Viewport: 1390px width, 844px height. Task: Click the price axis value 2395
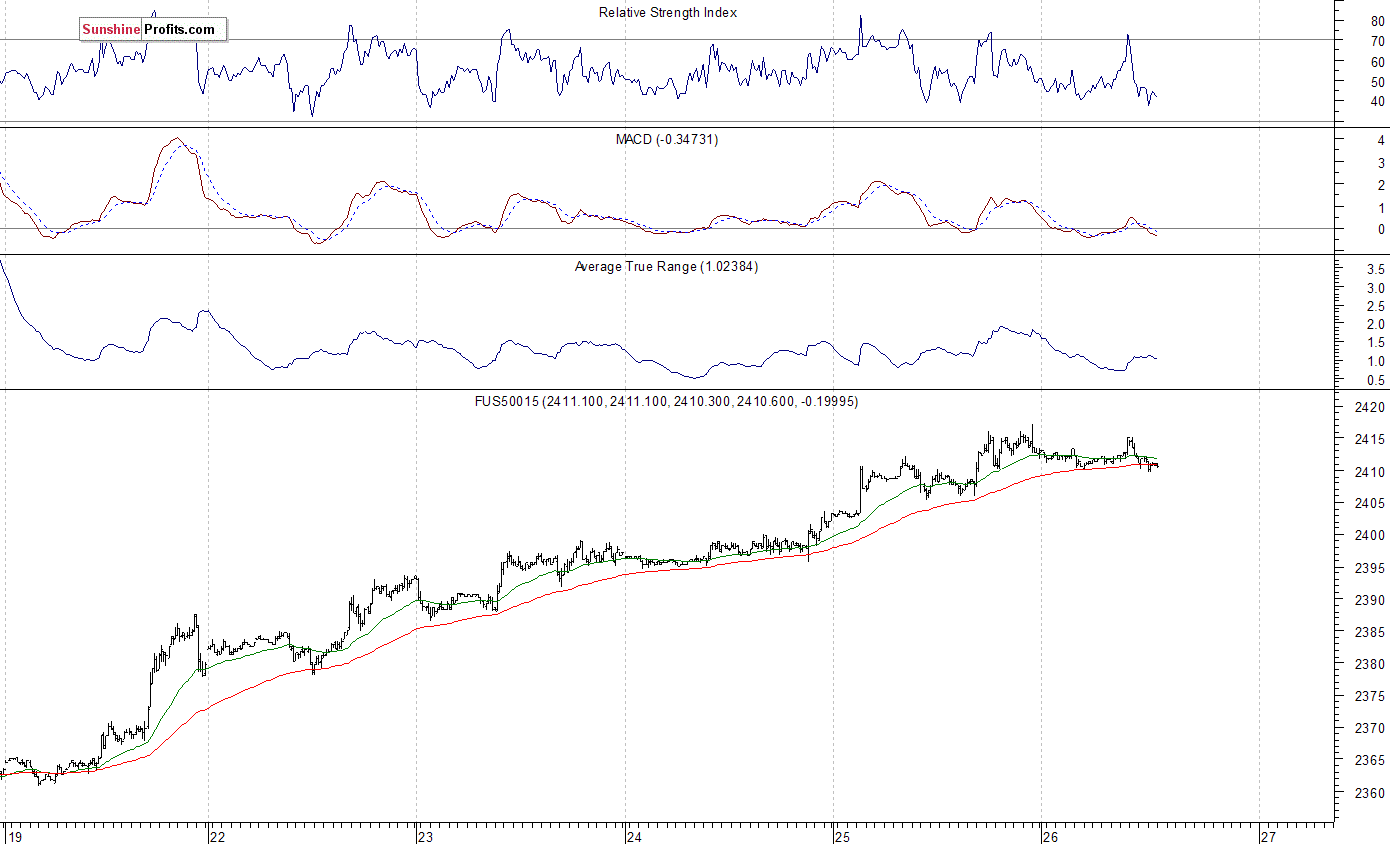(x=1371, y=568)
